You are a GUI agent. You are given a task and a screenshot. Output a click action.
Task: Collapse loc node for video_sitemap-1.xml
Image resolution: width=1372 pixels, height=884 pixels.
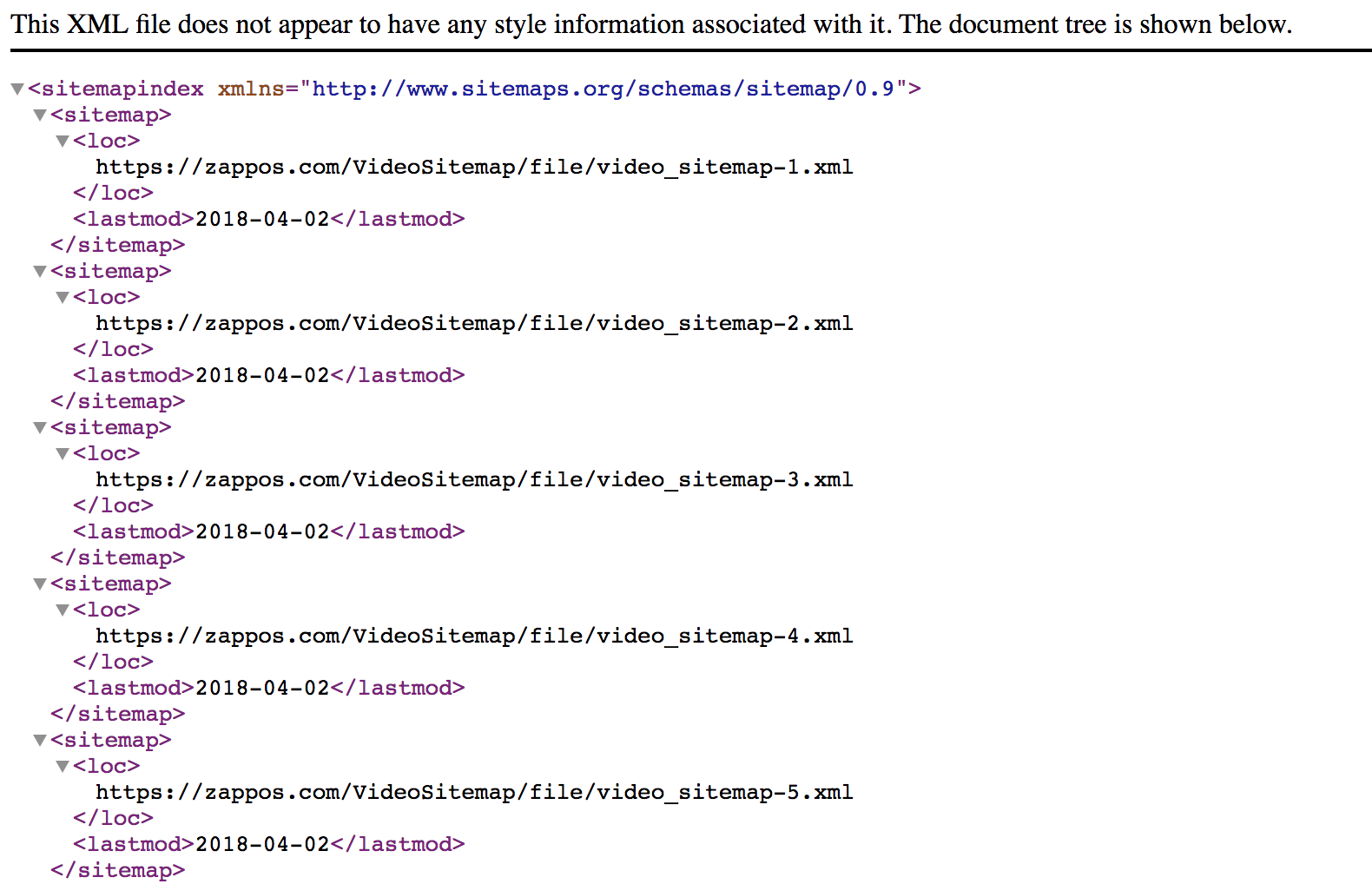pyautogui.click(x=63, y=142)
